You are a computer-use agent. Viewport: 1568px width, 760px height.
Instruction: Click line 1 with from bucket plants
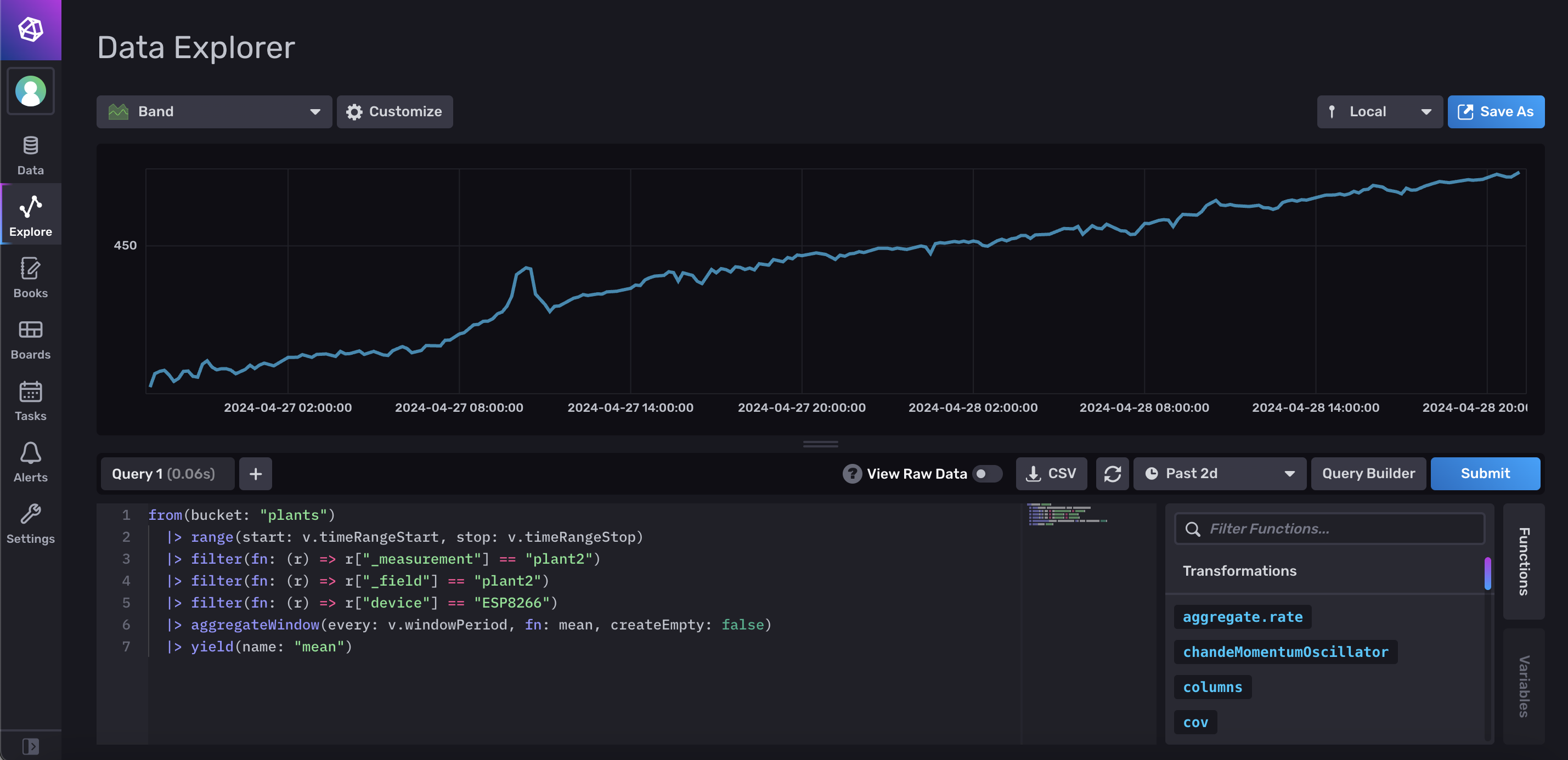coord(241,515)
